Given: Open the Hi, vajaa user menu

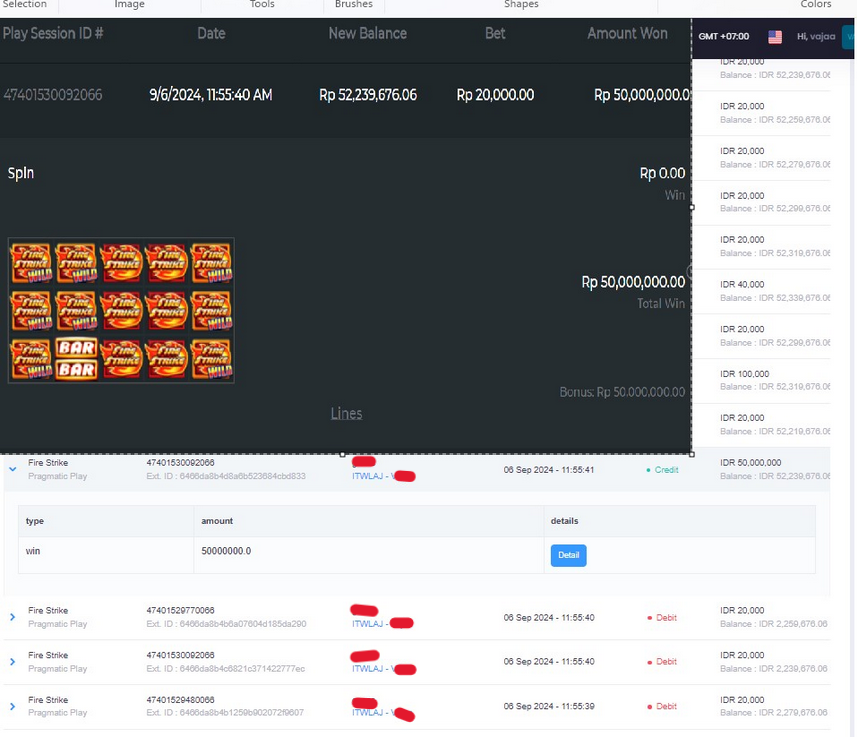Looking at the screenshot, I should 816,37.
